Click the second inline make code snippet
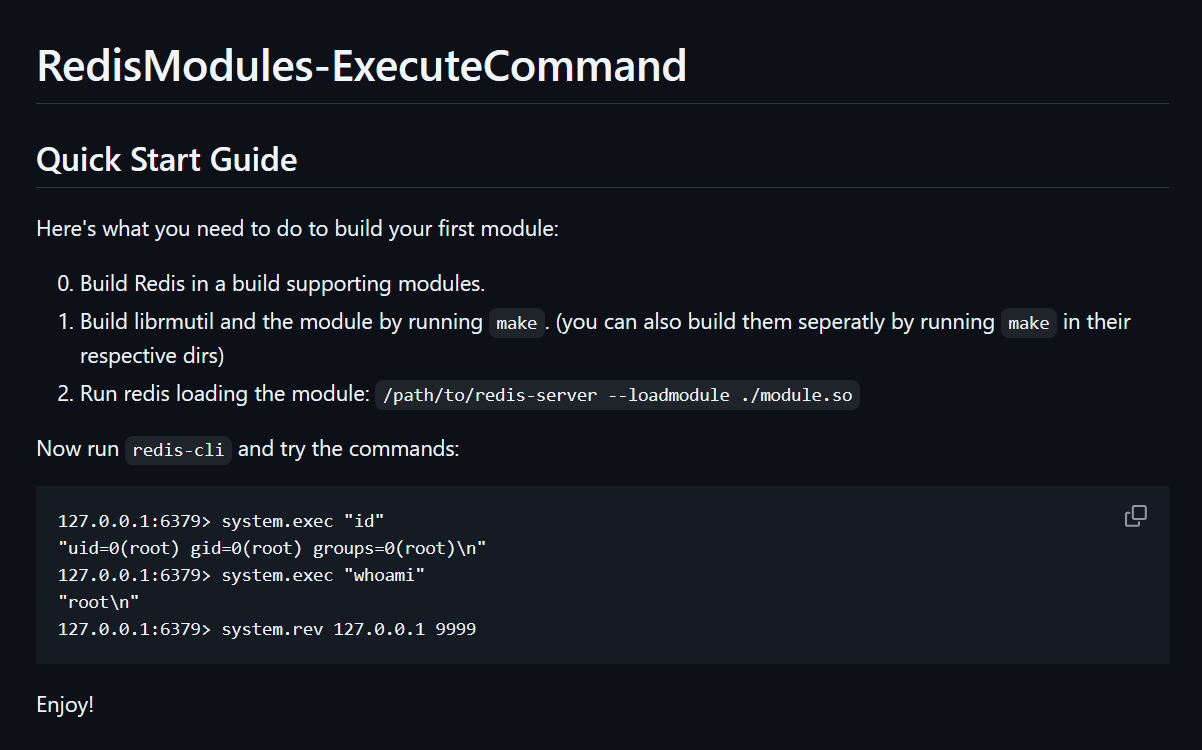This screenshot has width=1202, height=750. [x=1029, y=323]
